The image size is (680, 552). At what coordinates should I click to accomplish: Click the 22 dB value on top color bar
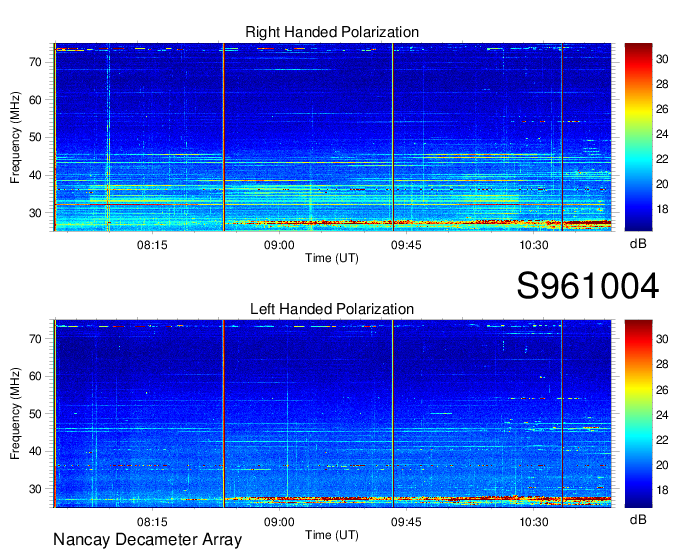[x=662, y=159]
